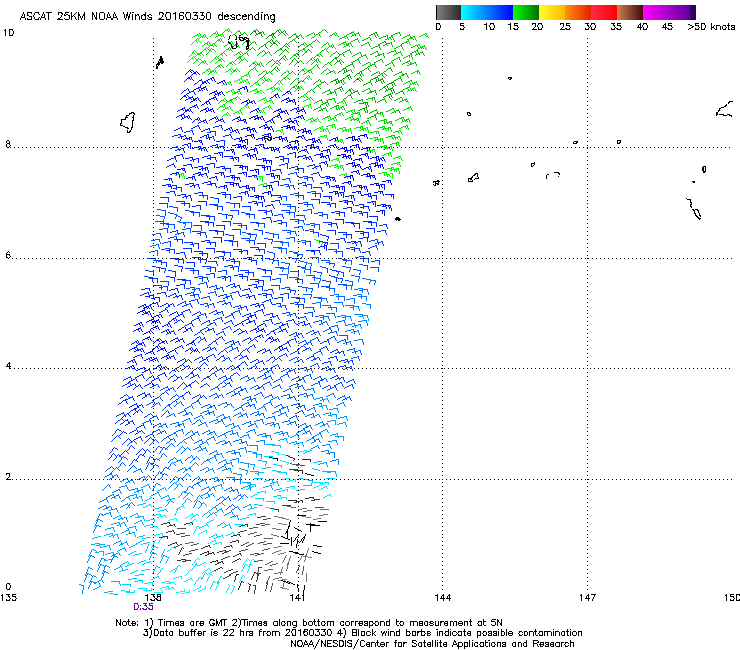Click the latitude label '4' on left axis
Screen dimensions: 740x650
click(x=8, y=366)
